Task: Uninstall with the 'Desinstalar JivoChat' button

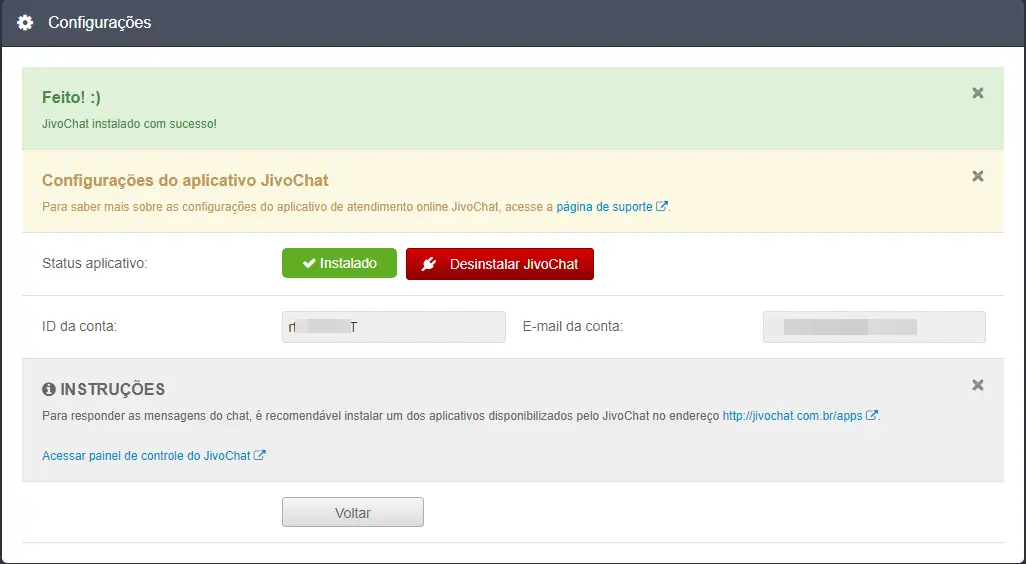Action: click(x=500, y=264)
